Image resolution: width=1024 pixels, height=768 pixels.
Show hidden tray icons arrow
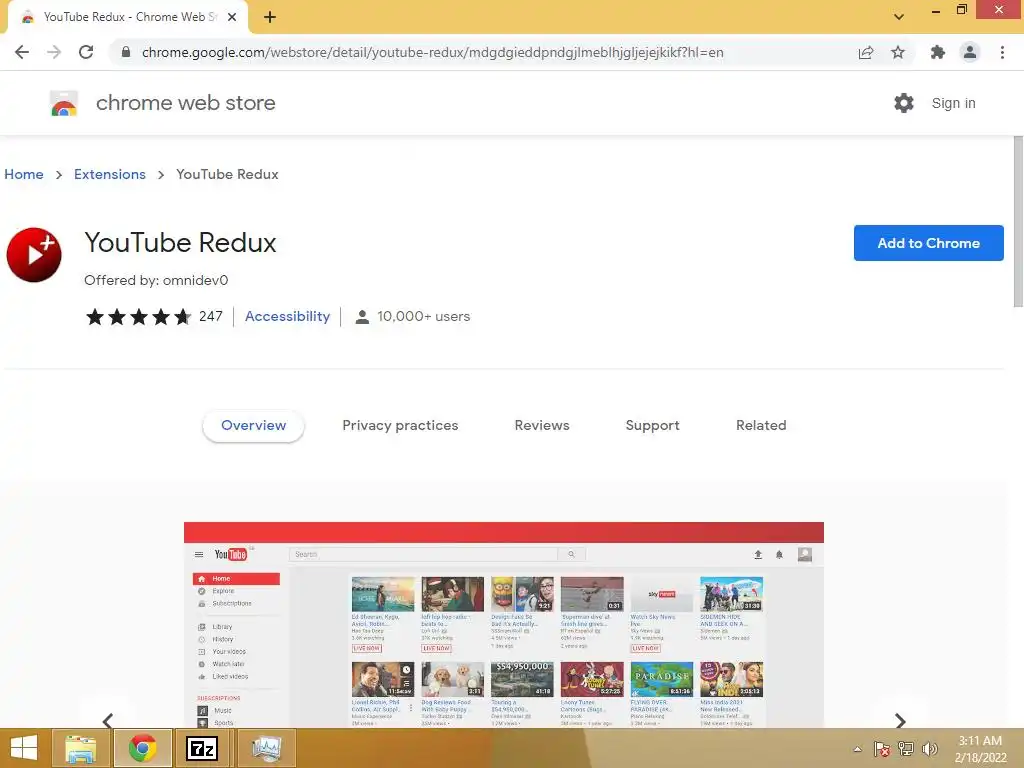click(857, 749)
